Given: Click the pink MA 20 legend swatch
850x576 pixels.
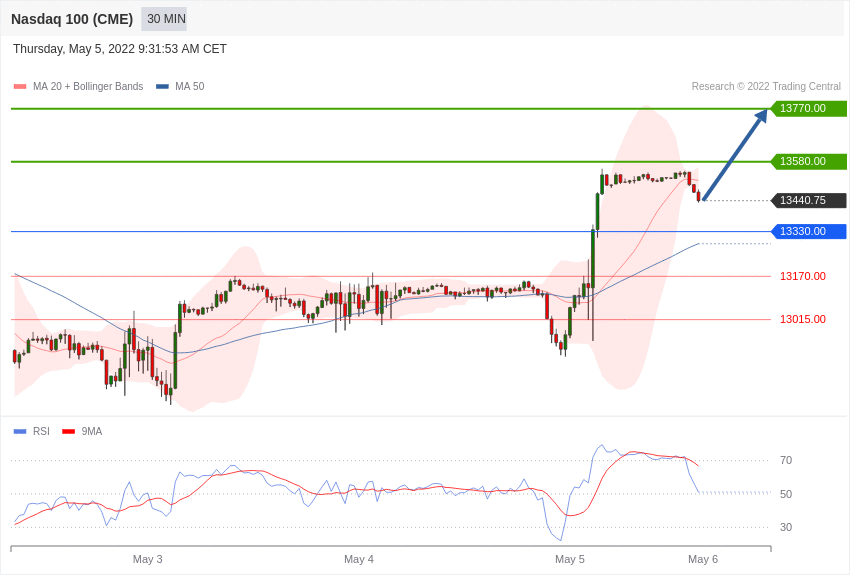Looking at the screenshot, I should pyautogui.click(x=20, y=87).
